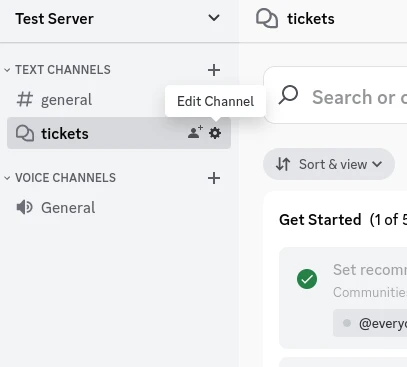Click the hash icon next to general
The width and height of the screenshot is (407, 367).
coord(25,100)
